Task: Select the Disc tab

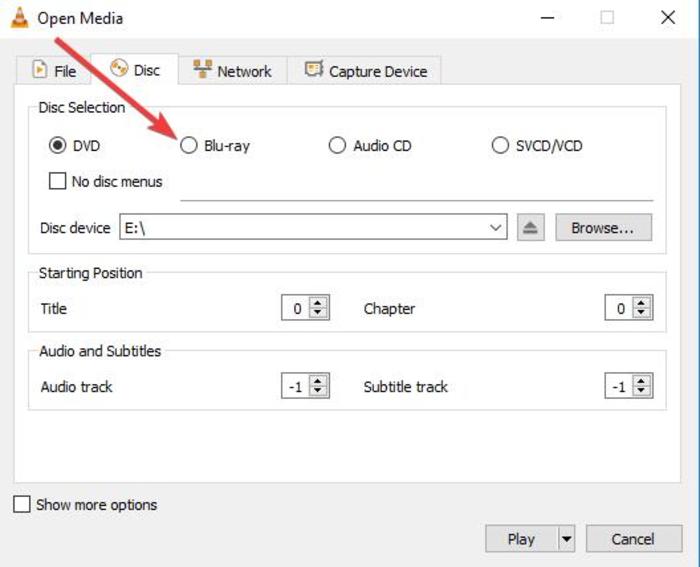Action: [x=134, y=70]
